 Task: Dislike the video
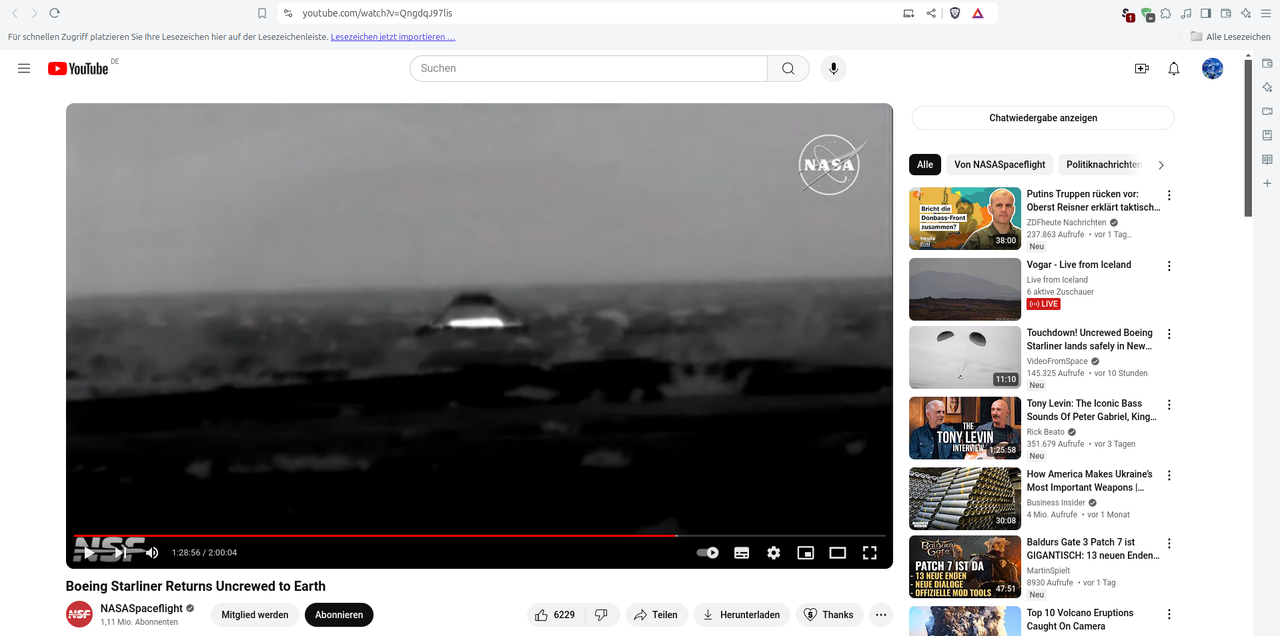(601, 615)
